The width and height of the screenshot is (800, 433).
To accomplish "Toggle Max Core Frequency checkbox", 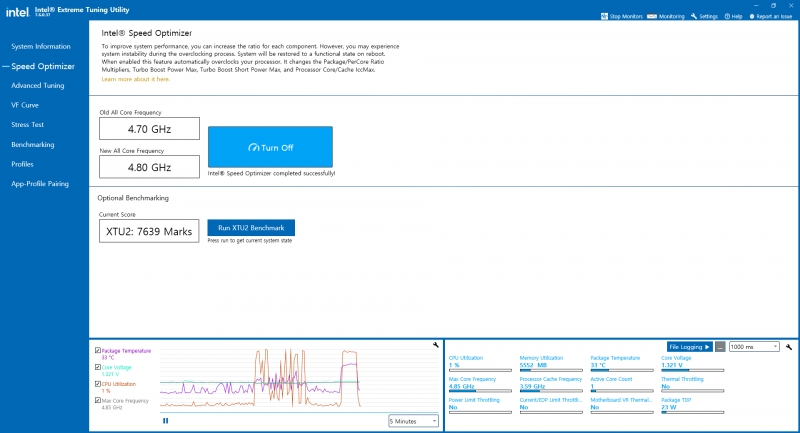I will point(97,400).
